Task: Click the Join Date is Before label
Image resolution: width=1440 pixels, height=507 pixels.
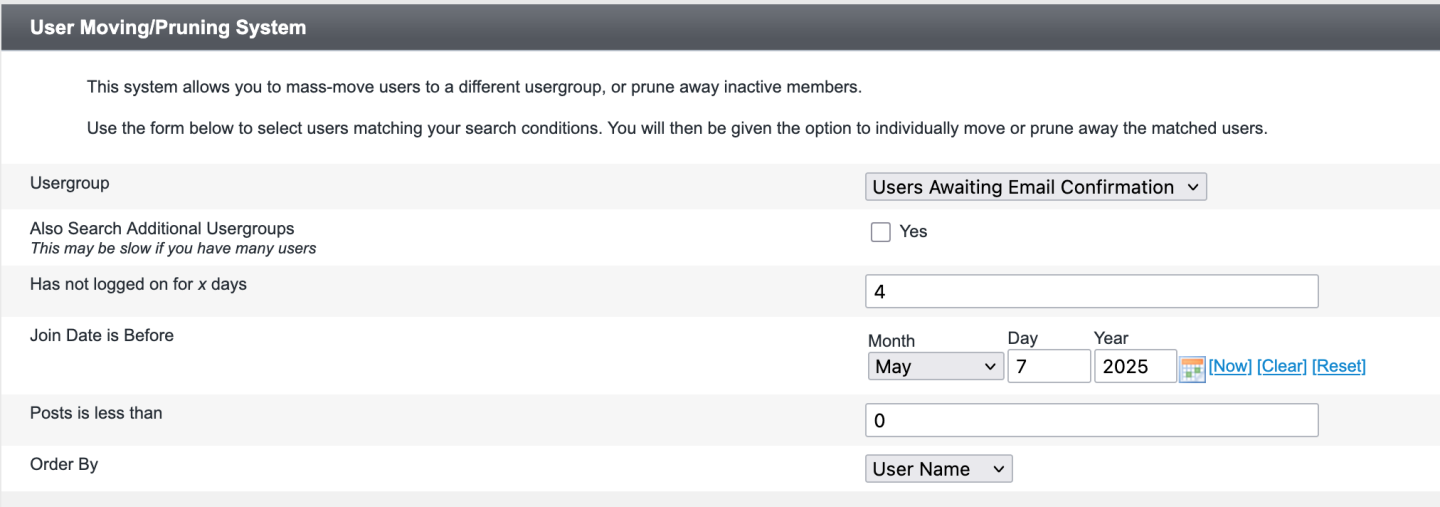Action: coord(102,336)
